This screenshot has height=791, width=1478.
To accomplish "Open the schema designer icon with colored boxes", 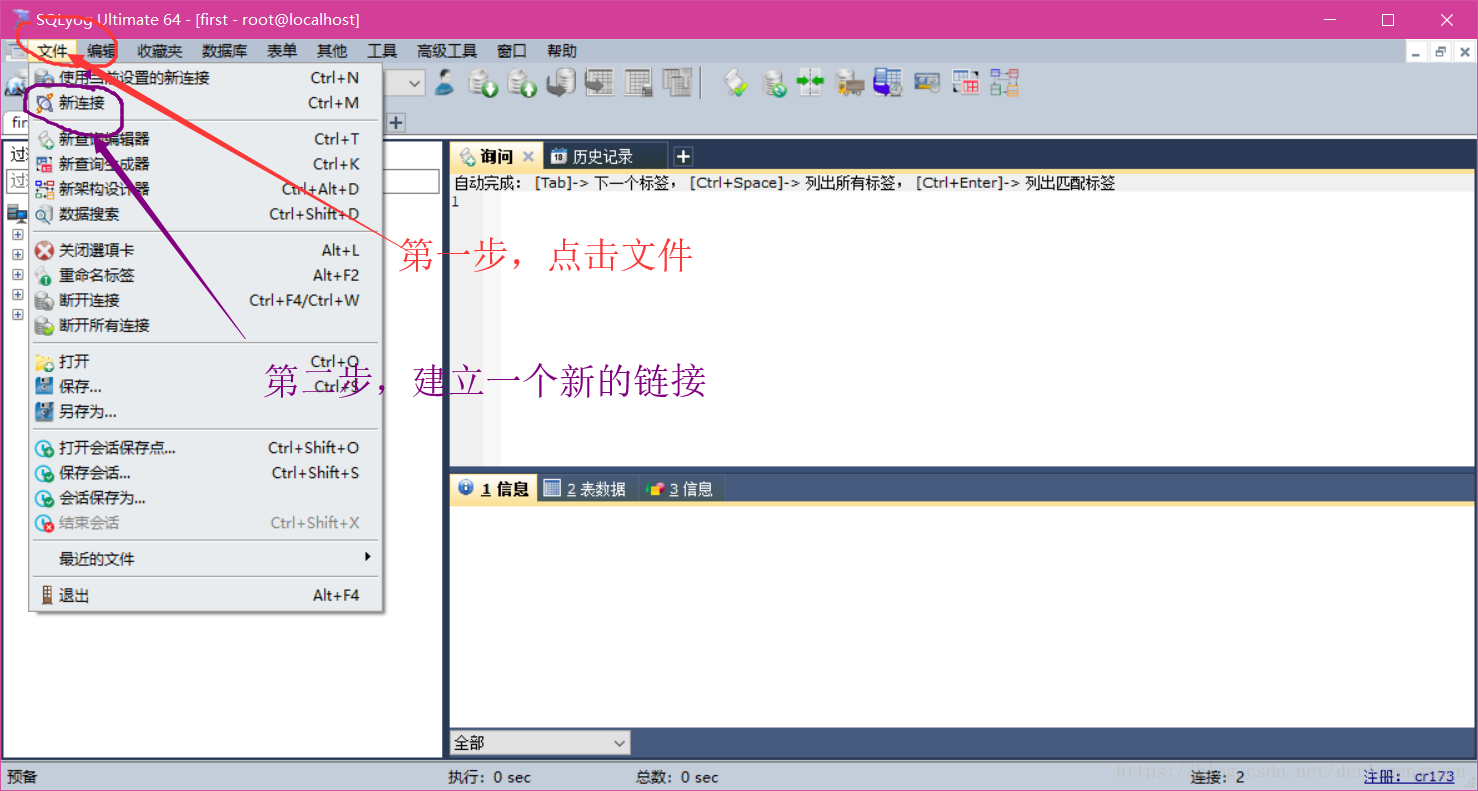I will (x=1004, y=83).
